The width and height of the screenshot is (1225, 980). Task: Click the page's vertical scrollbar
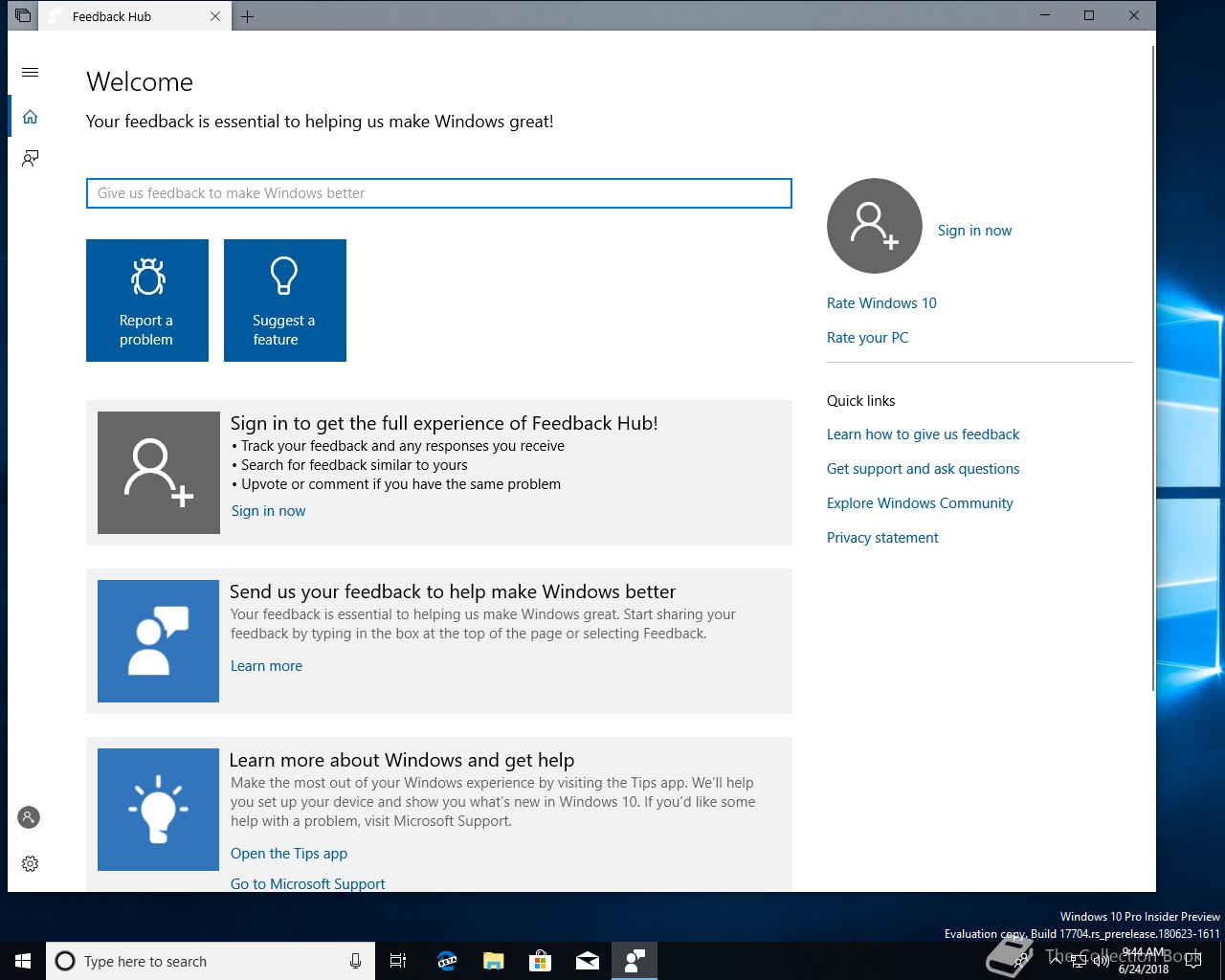[1151, 368]
